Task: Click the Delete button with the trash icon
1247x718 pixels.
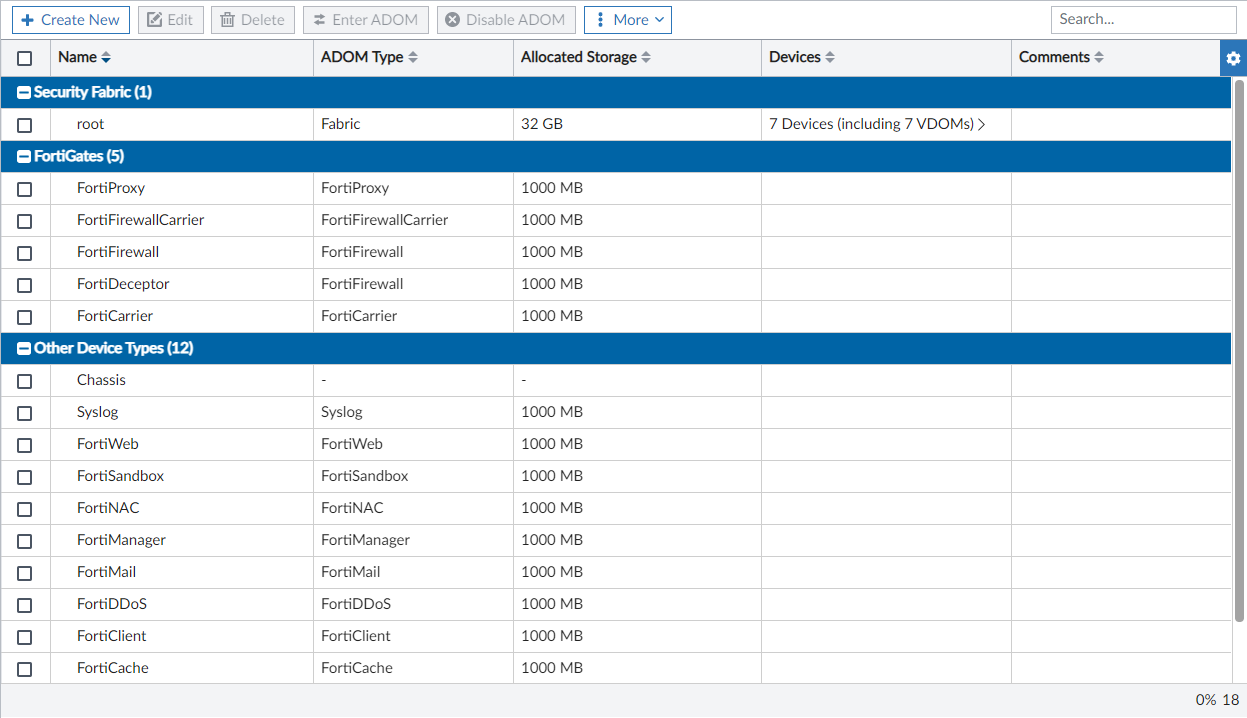Action: pyautogui.click(x=253, y=20)
